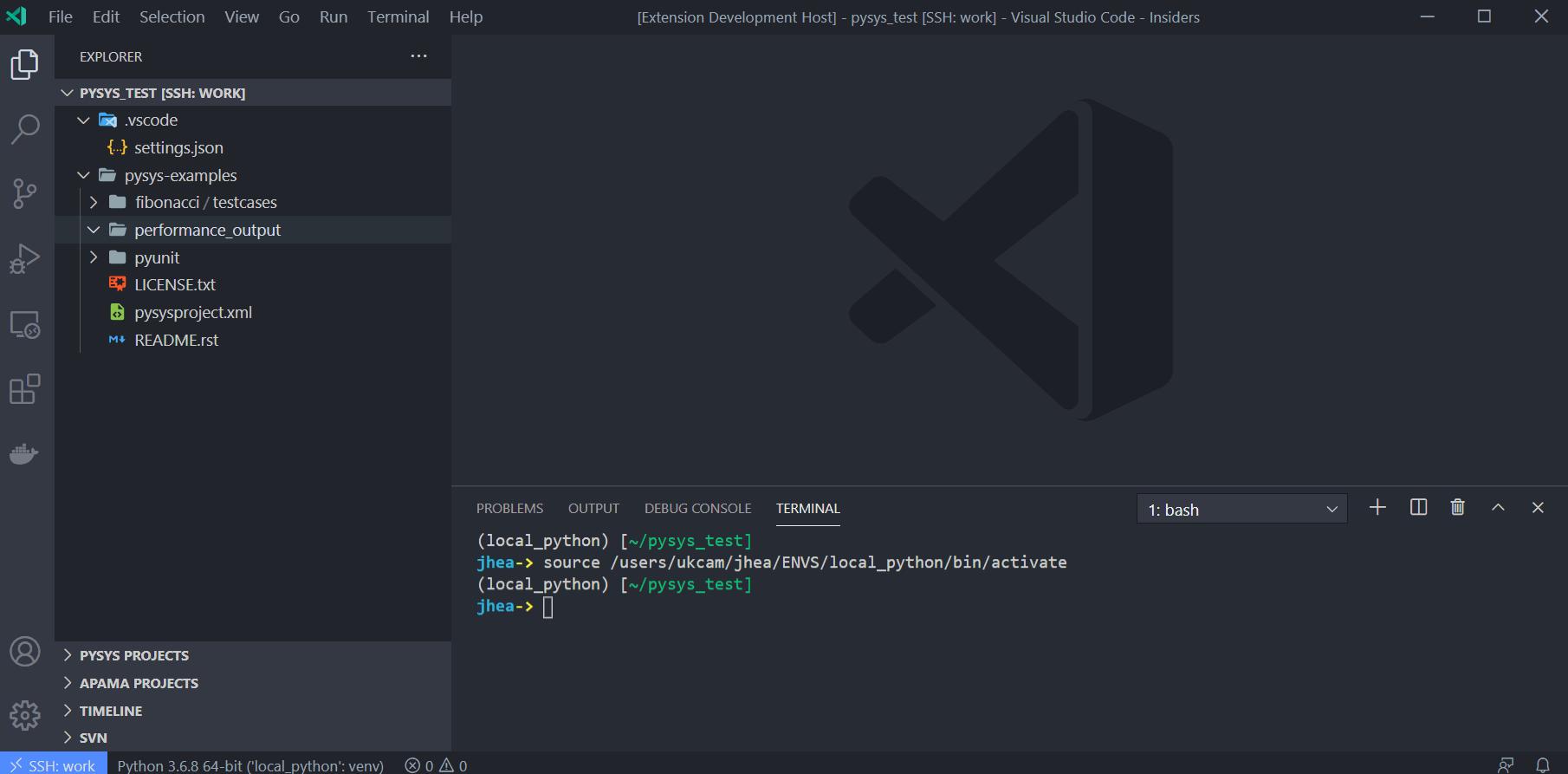Open the Remote Explorer icon
The image size is (1568, 774).
point(25,324)
